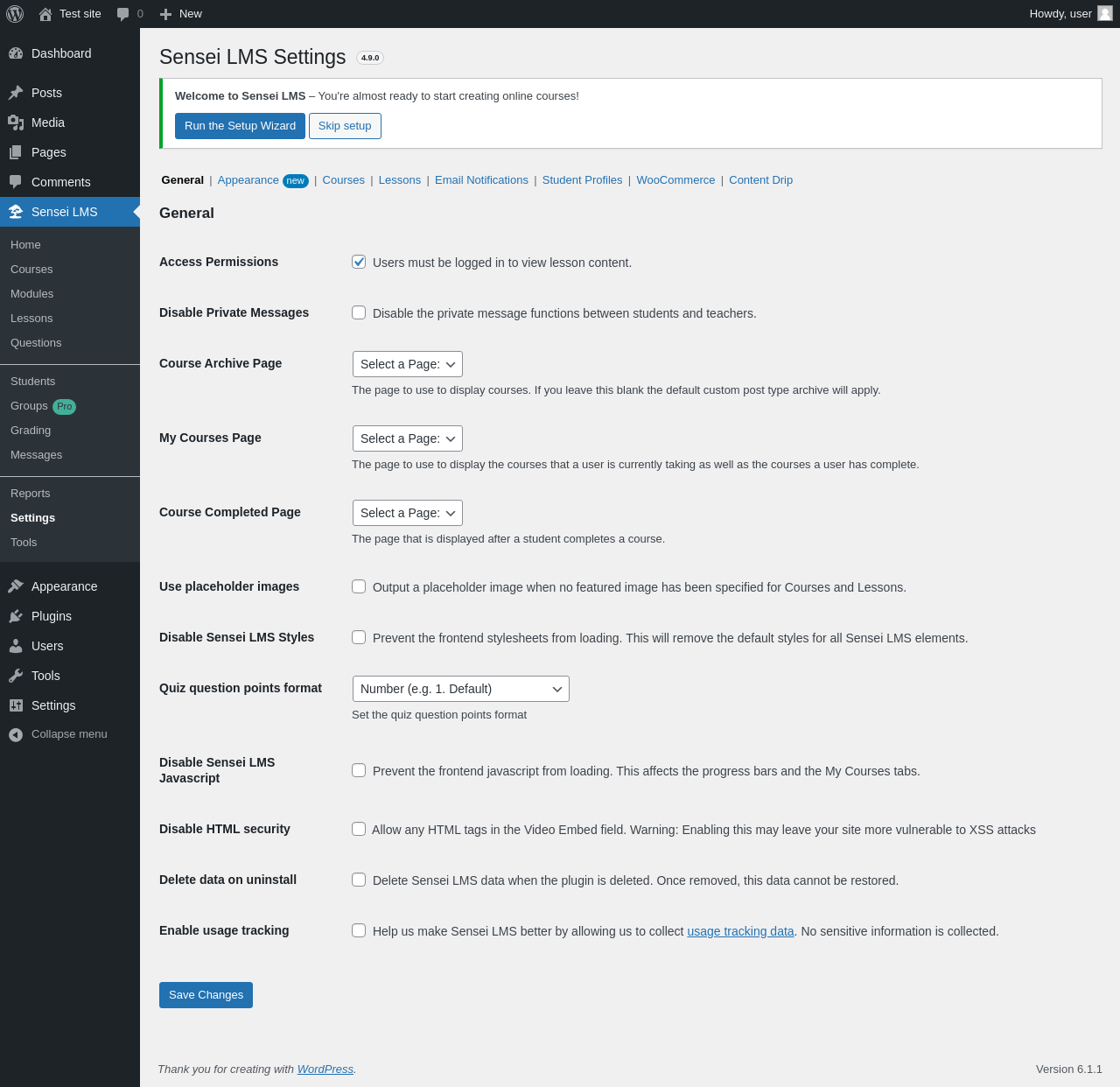Click the Plugins plug icon
The height and width of the screenshot is (1087, 1120).
pyautogui.click(x=16, y=616)
